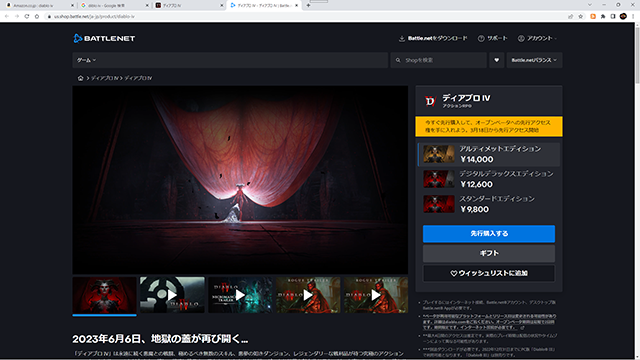Click the blue pre-purchase button
Image resolution: width=640 pixels, height=360 pixels.
pos(489,233)
